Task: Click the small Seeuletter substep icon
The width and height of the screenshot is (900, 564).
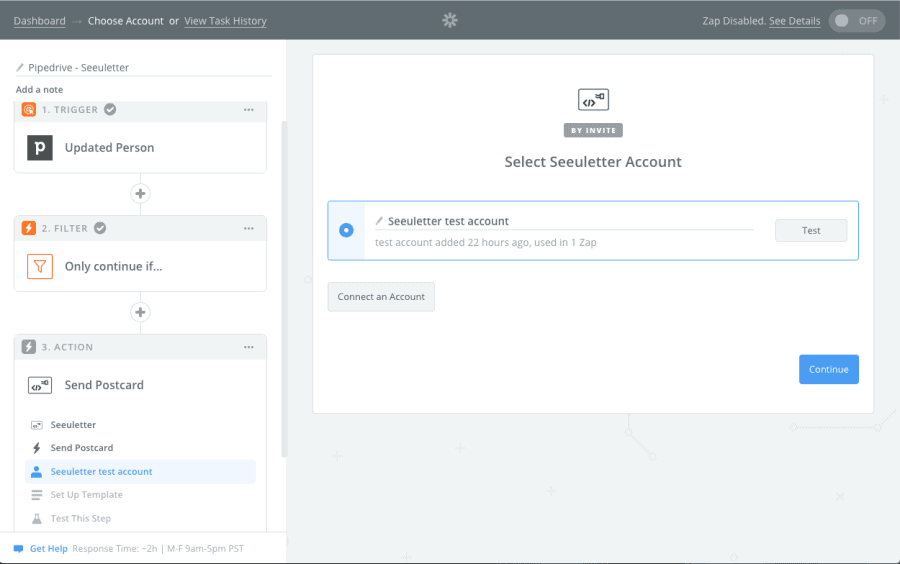Action: pyautogui.click(x=37, y=425)
